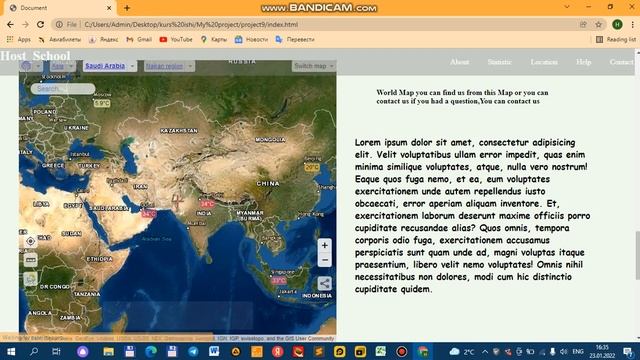Show hidden tray icons chevron
Viewport: 640px width, 360px height.
point(484,351)
